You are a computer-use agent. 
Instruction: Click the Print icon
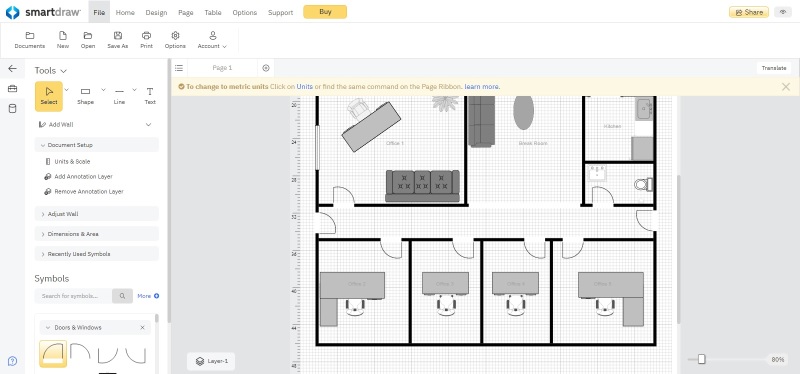(146, 40)
